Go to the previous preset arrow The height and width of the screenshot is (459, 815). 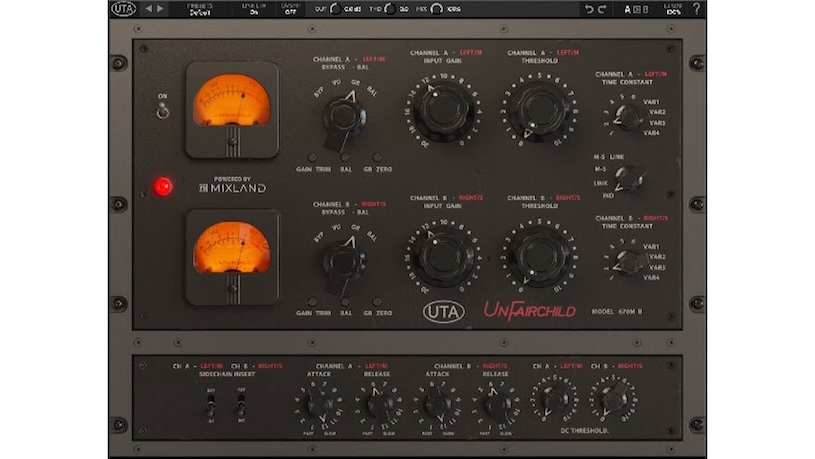click(x=149, y=9)
